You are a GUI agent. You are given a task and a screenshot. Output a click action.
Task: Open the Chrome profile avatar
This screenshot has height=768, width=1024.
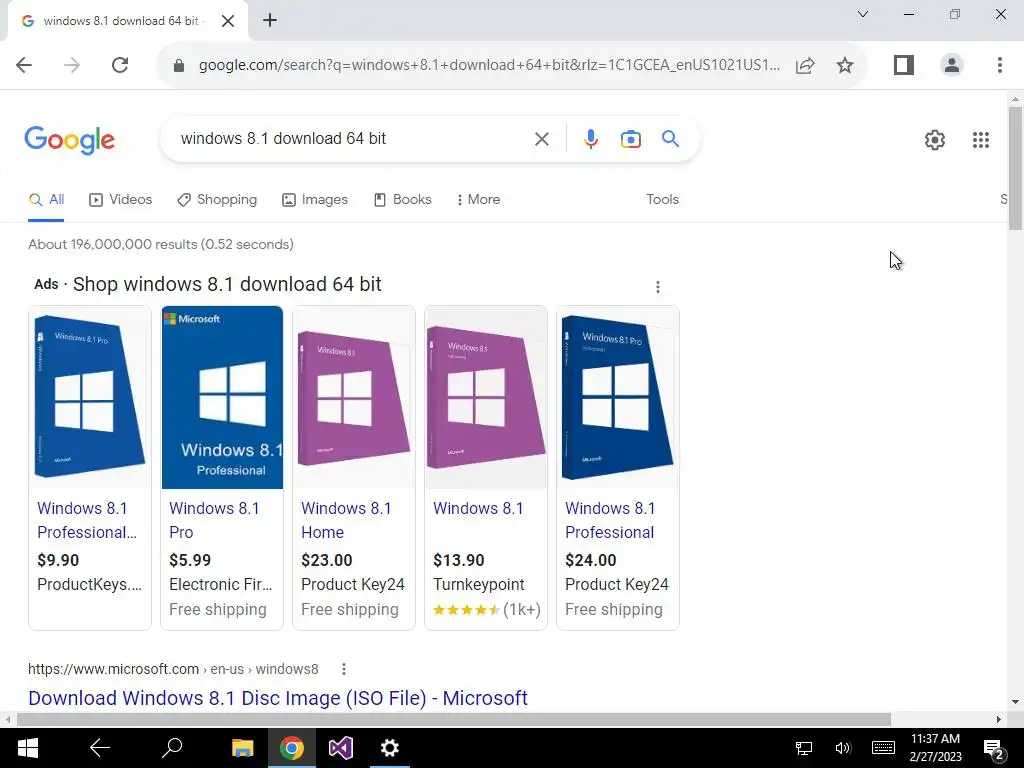click(x=952, y=65)
